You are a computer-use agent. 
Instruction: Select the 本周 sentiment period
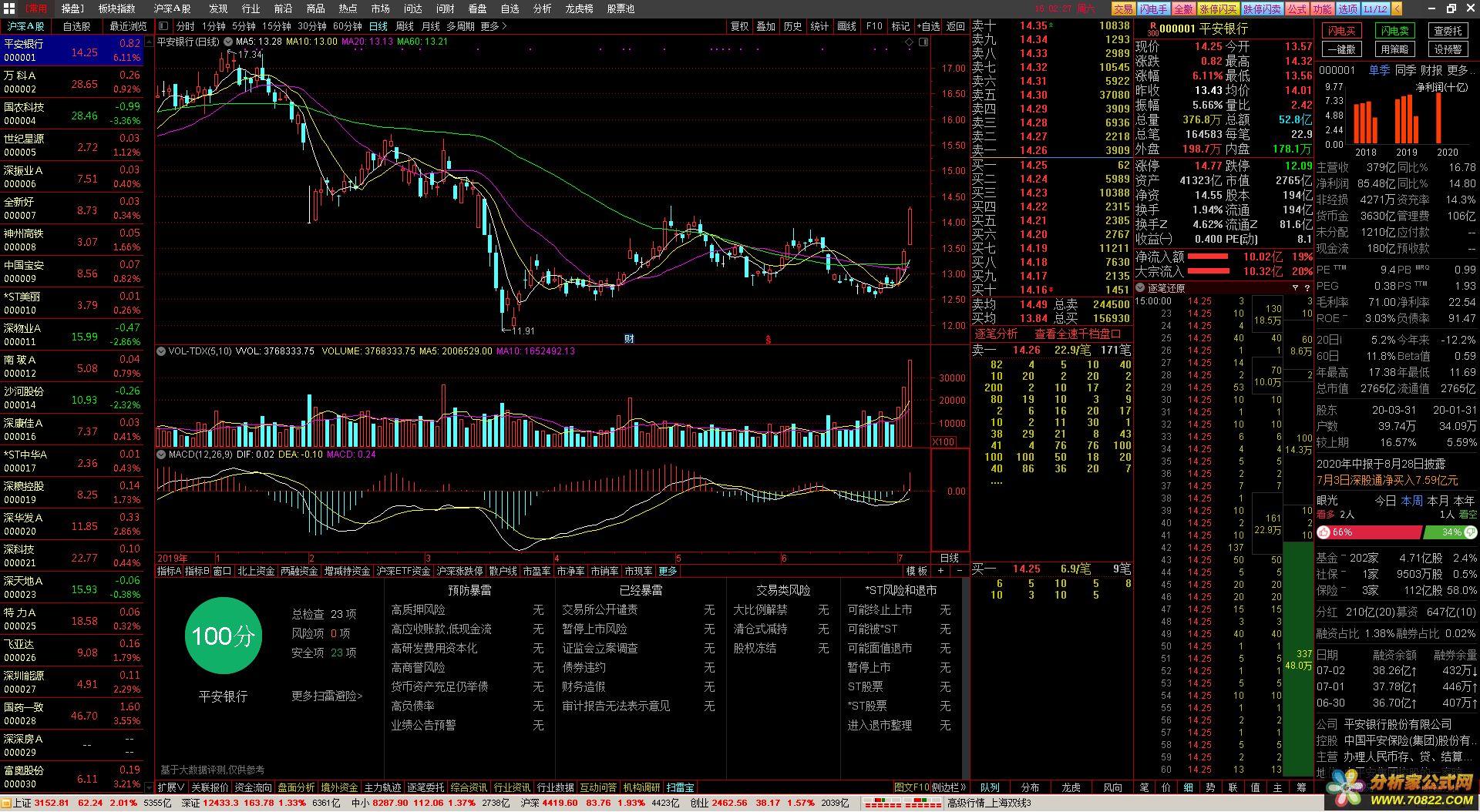coord(1411,501)
